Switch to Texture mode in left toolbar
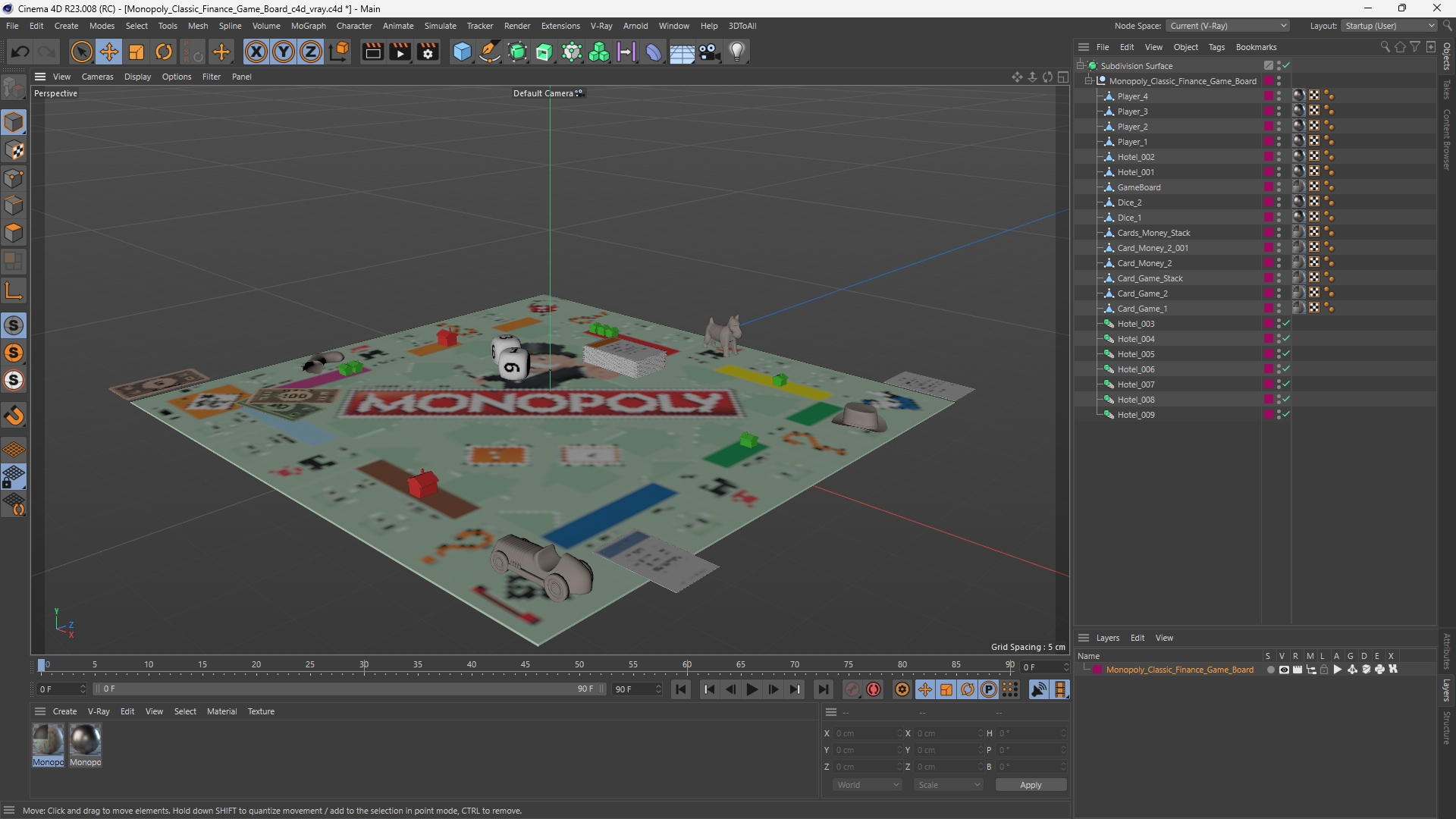The height and width of the screenshot is (819, 1456). 14,150
